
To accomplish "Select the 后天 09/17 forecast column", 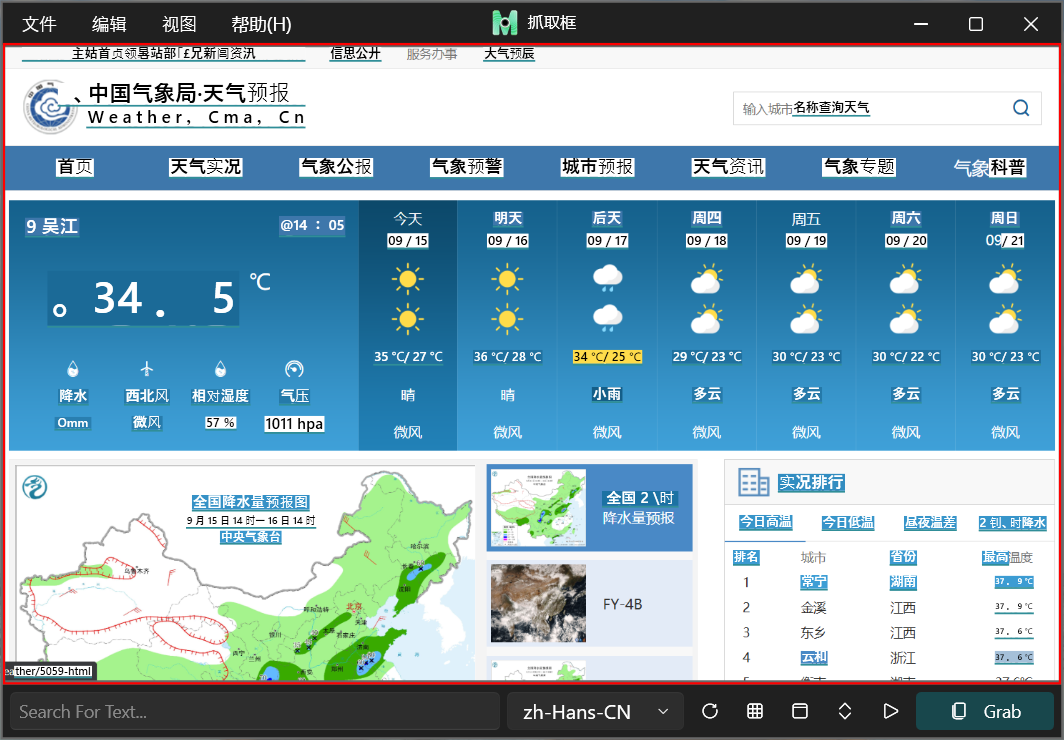I will click(x=607, y=325).
